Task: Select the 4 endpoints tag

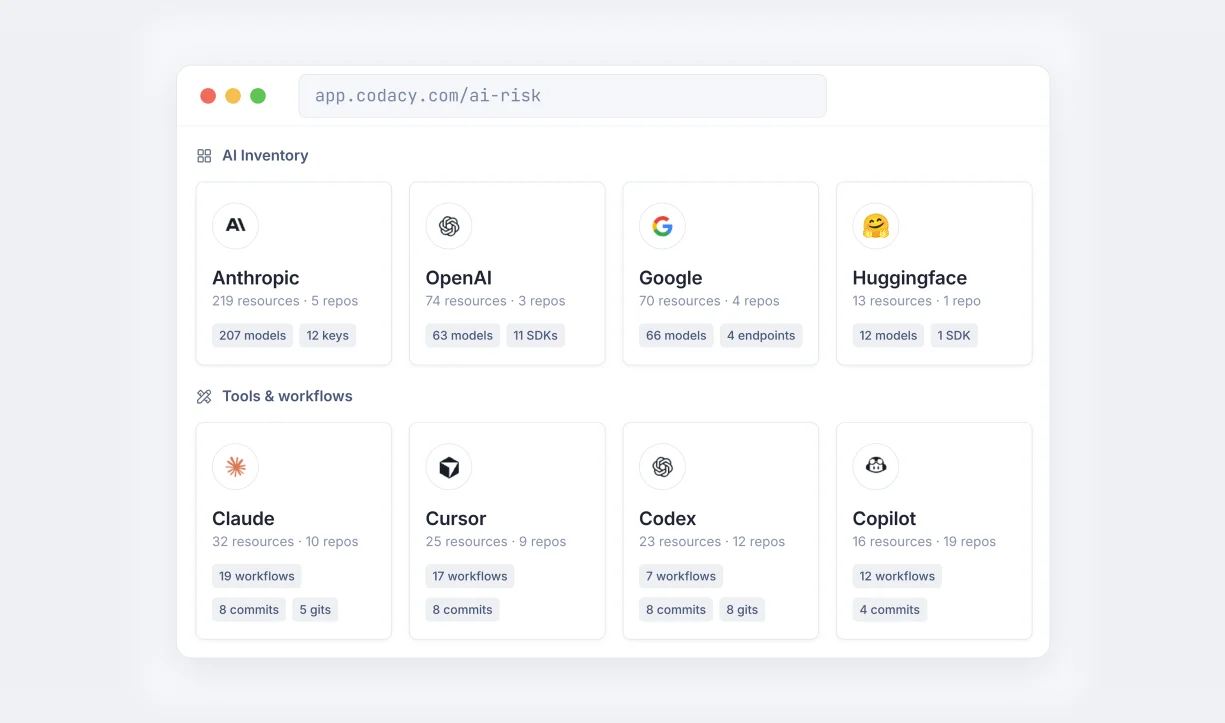Action: click(x=761, y=336)
